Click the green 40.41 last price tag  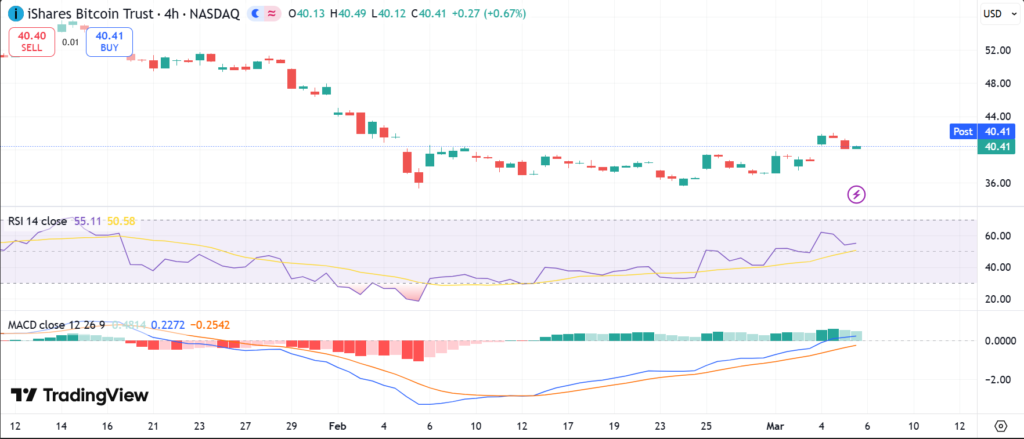coord(998,147)
